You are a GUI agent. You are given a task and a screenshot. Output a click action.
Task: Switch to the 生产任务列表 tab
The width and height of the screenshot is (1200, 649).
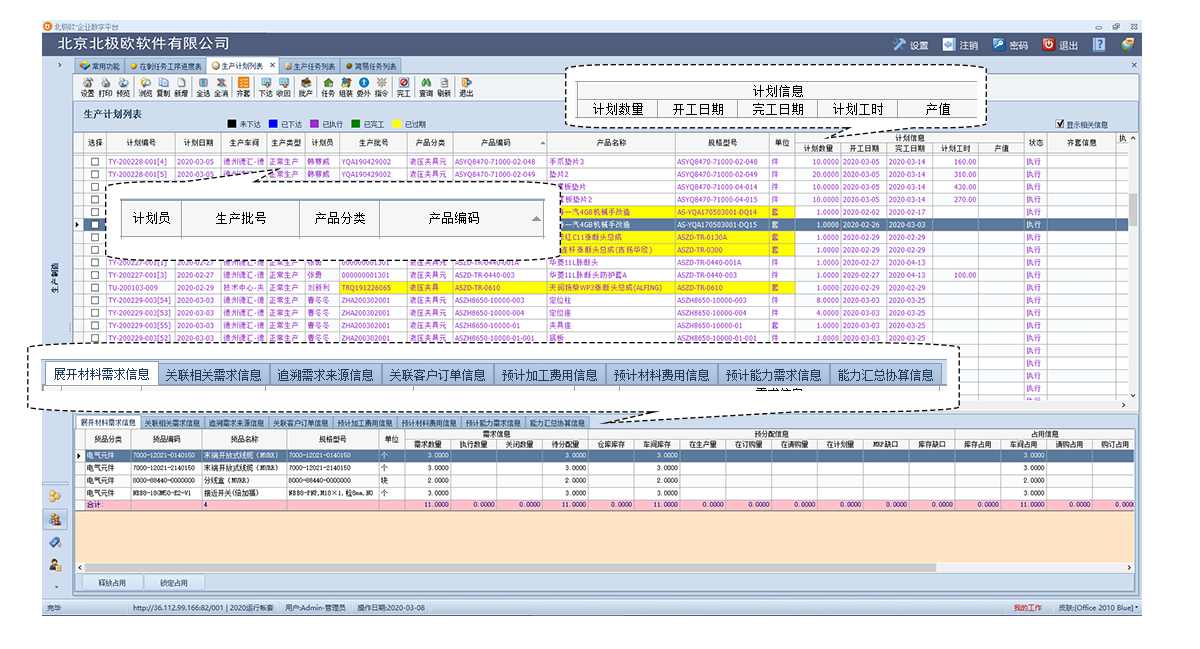click(309, 65)
